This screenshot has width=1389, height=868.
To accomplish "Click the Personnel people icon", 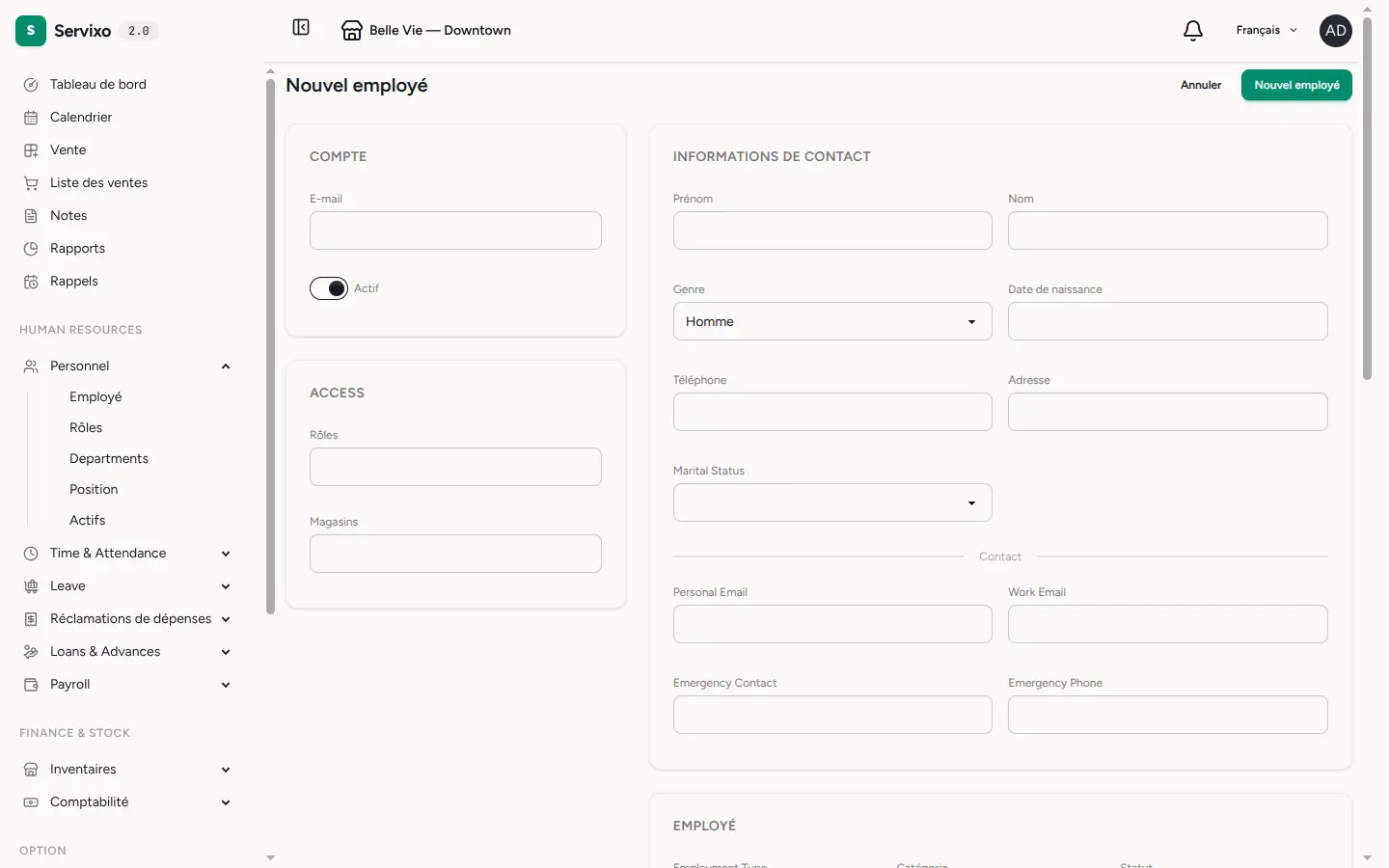I will coord(31,366).
